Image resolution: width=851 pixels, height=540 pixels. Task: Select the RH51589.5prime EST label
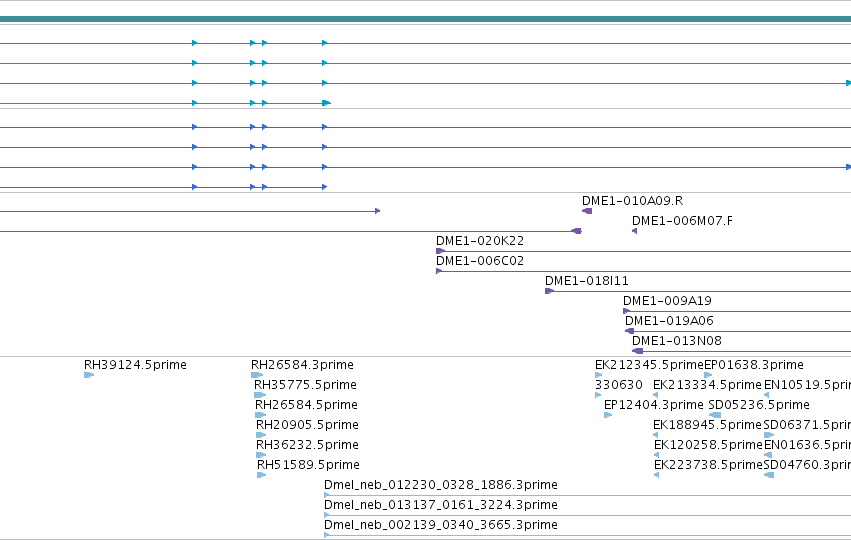tap(308, 465)
